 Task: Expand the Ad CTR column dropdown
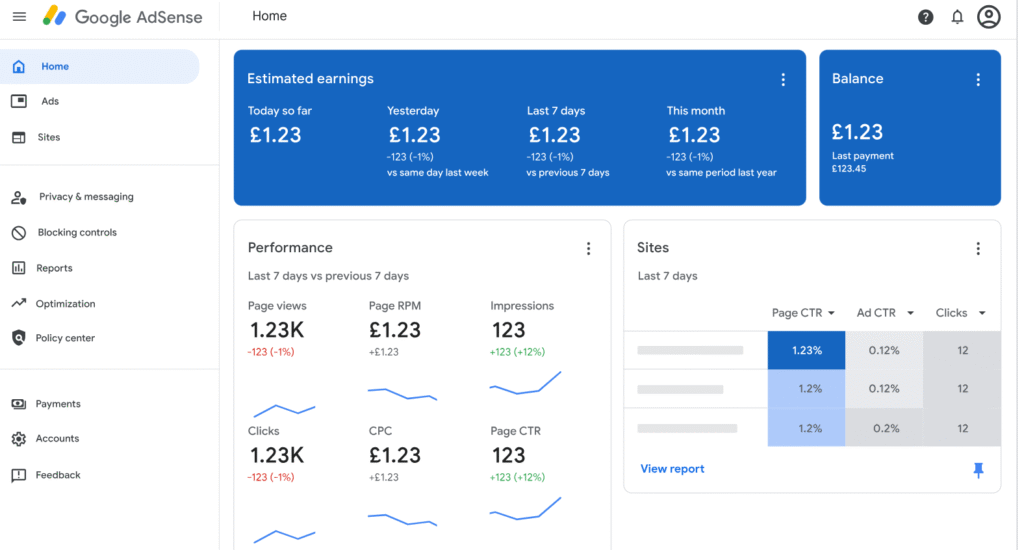pos(910,314)
